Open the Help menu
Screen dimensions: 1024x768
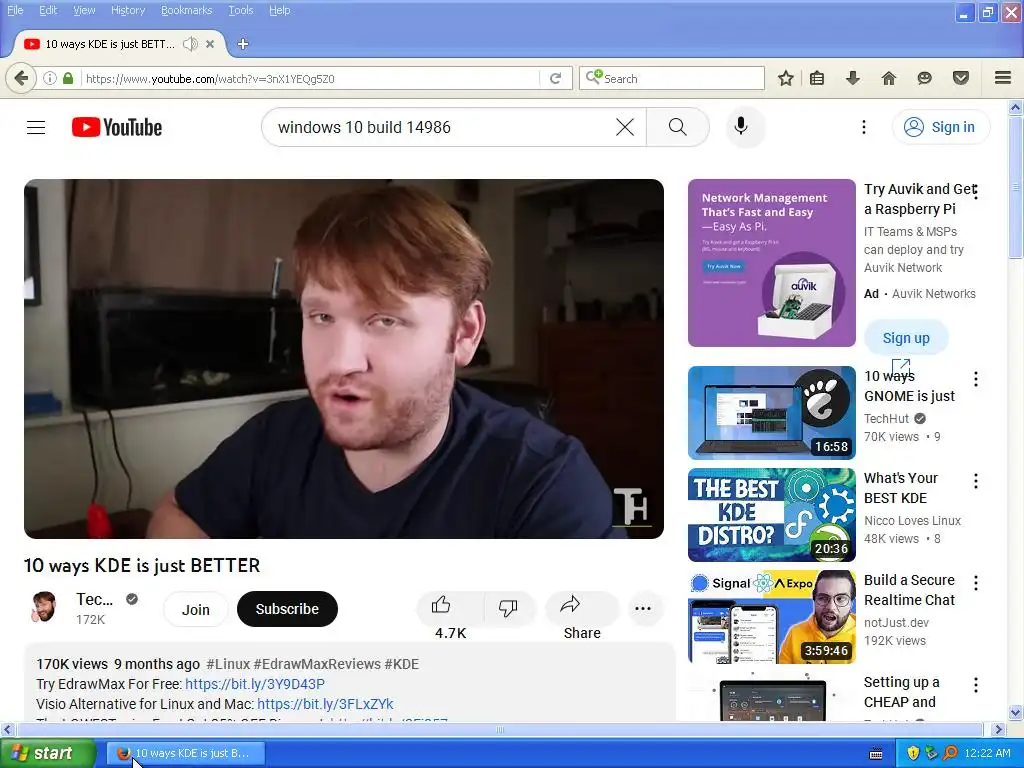click(280, 10)
